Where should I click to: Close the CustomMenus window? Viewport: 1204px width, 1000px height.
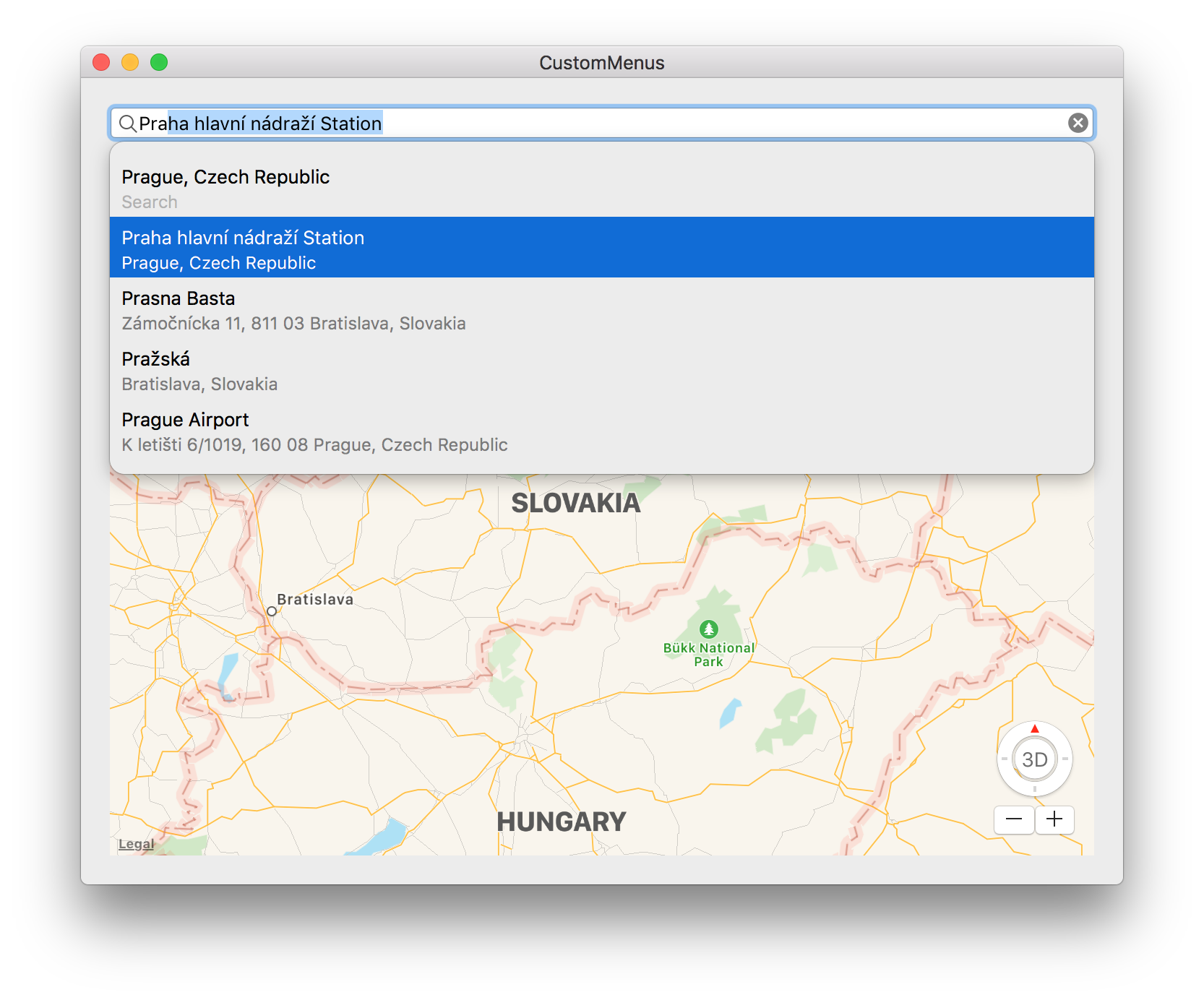(x=101, y=63)
